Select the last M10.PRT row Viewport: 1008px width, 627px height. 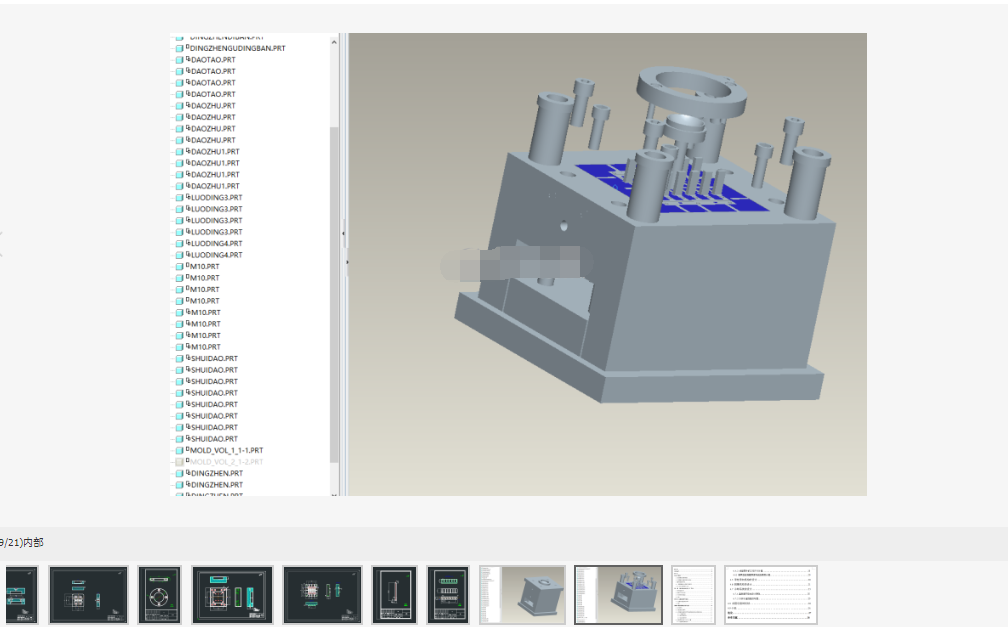[205, 347]
